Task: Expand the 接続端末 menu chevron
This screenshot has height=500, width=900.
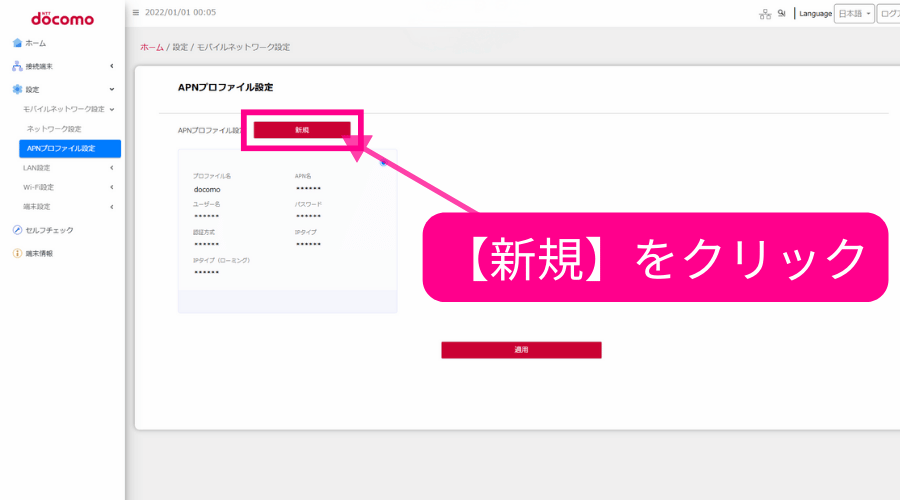Action: point(111,66)
